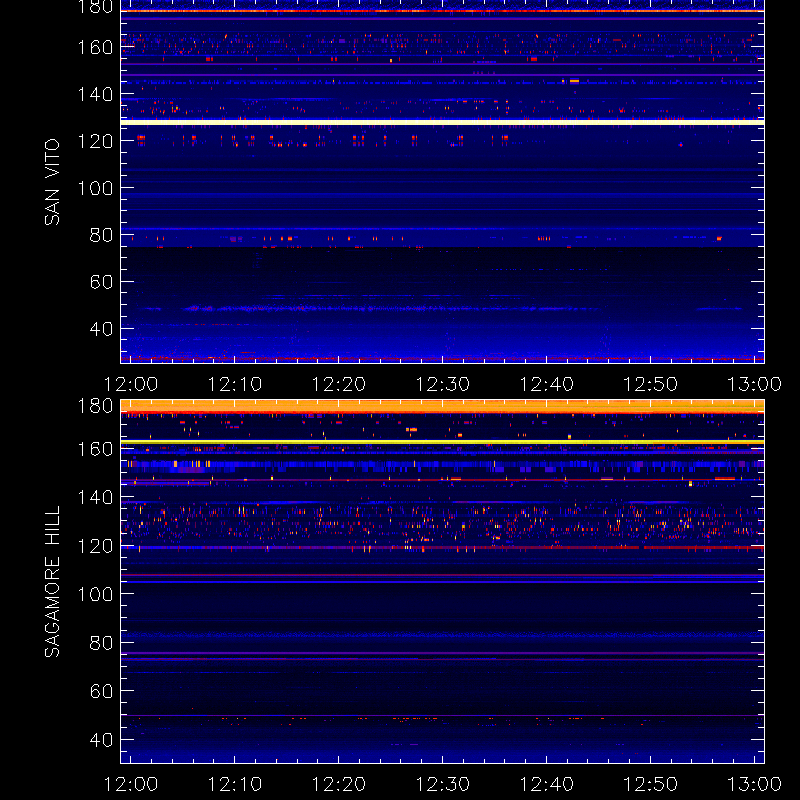The height and width of the screenshot is (800, 800).
Task: Pick the 60 tick label on Sagamore Hill plot
Action: click(101, 691)
